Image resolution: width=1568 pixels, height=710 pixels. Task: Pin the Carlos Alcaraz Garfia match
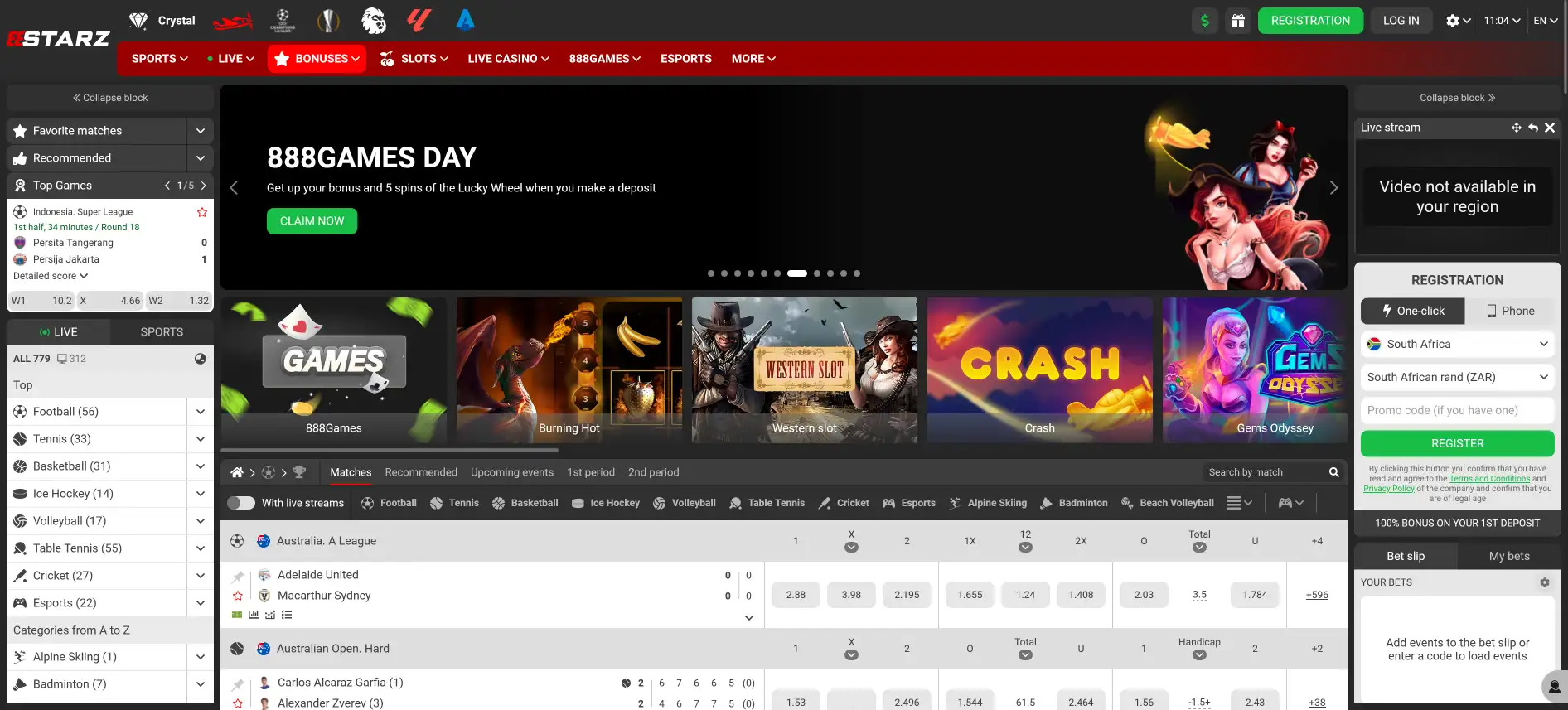pos(238,683)
